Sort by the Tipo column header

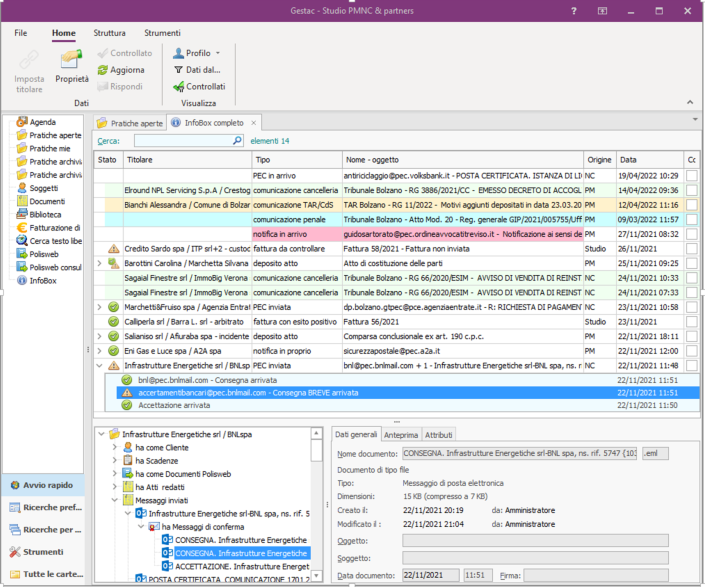[297, 160]
